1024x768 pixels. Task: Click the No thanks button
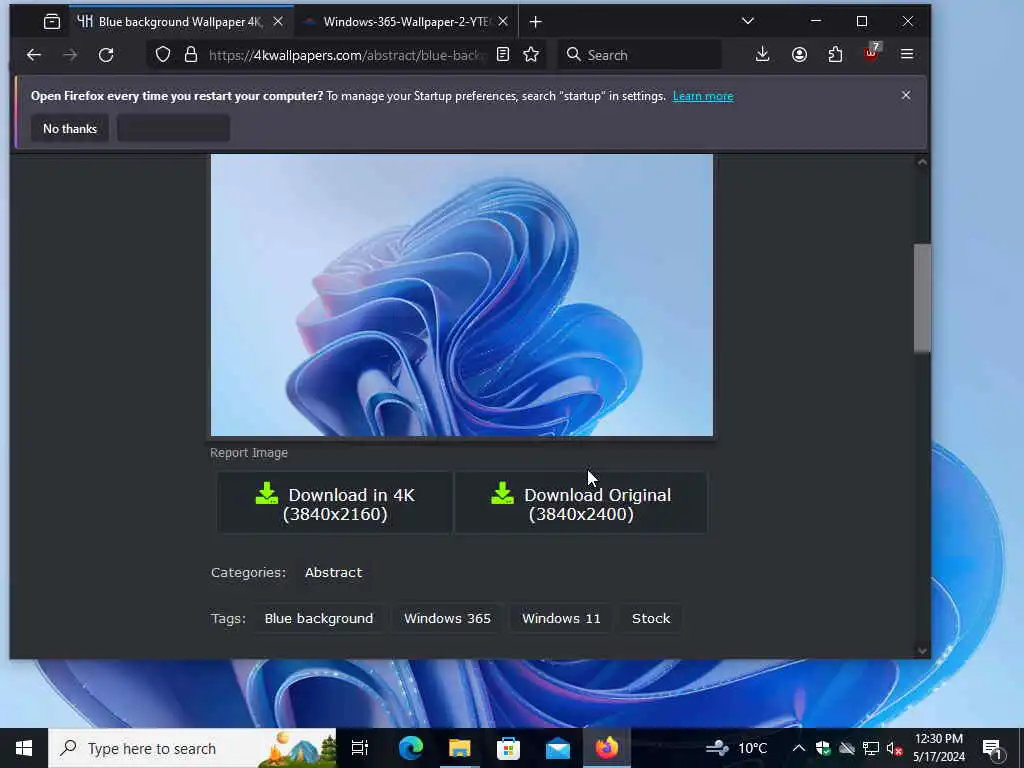(70, 129)
